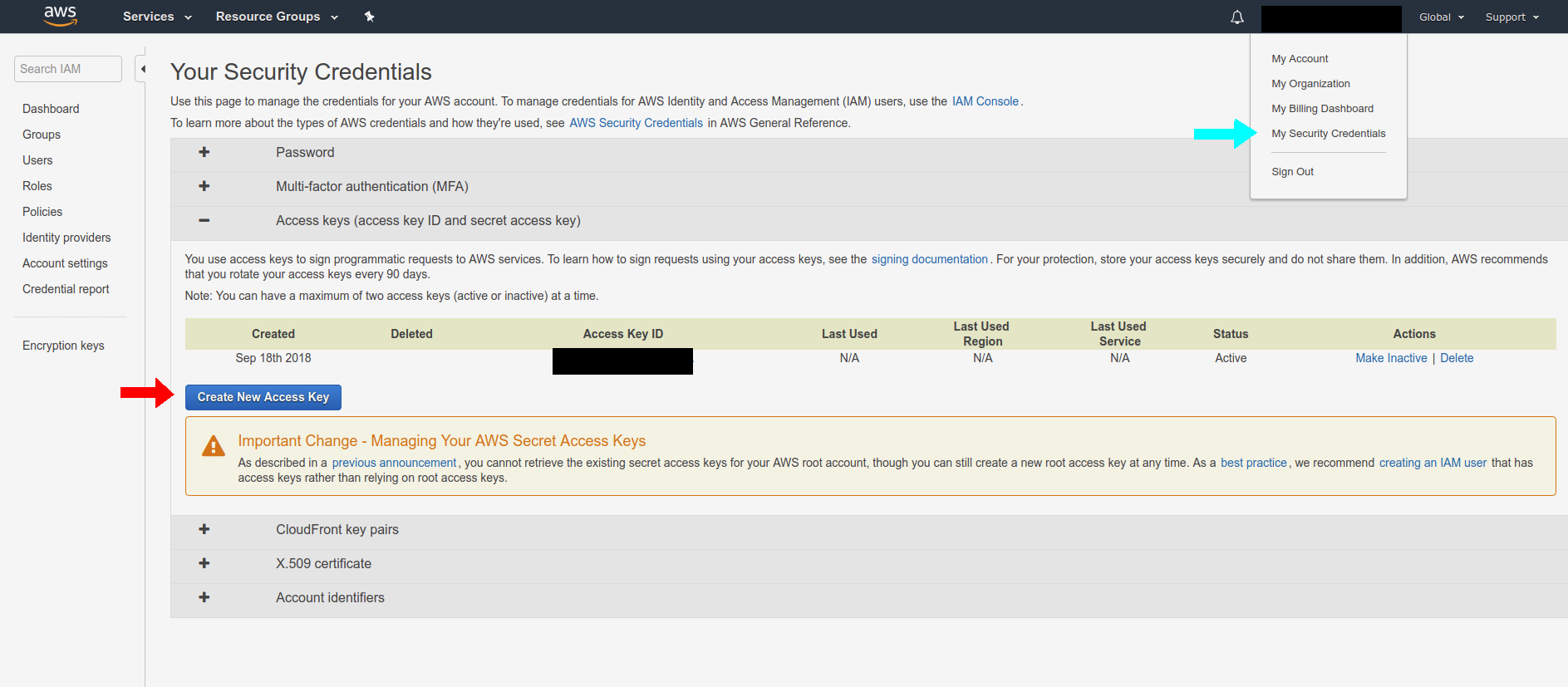The height and width of the screenshot is (687, 1568).
Task: Click the AWS logo home icon
Action: click(x=60, y=16)
